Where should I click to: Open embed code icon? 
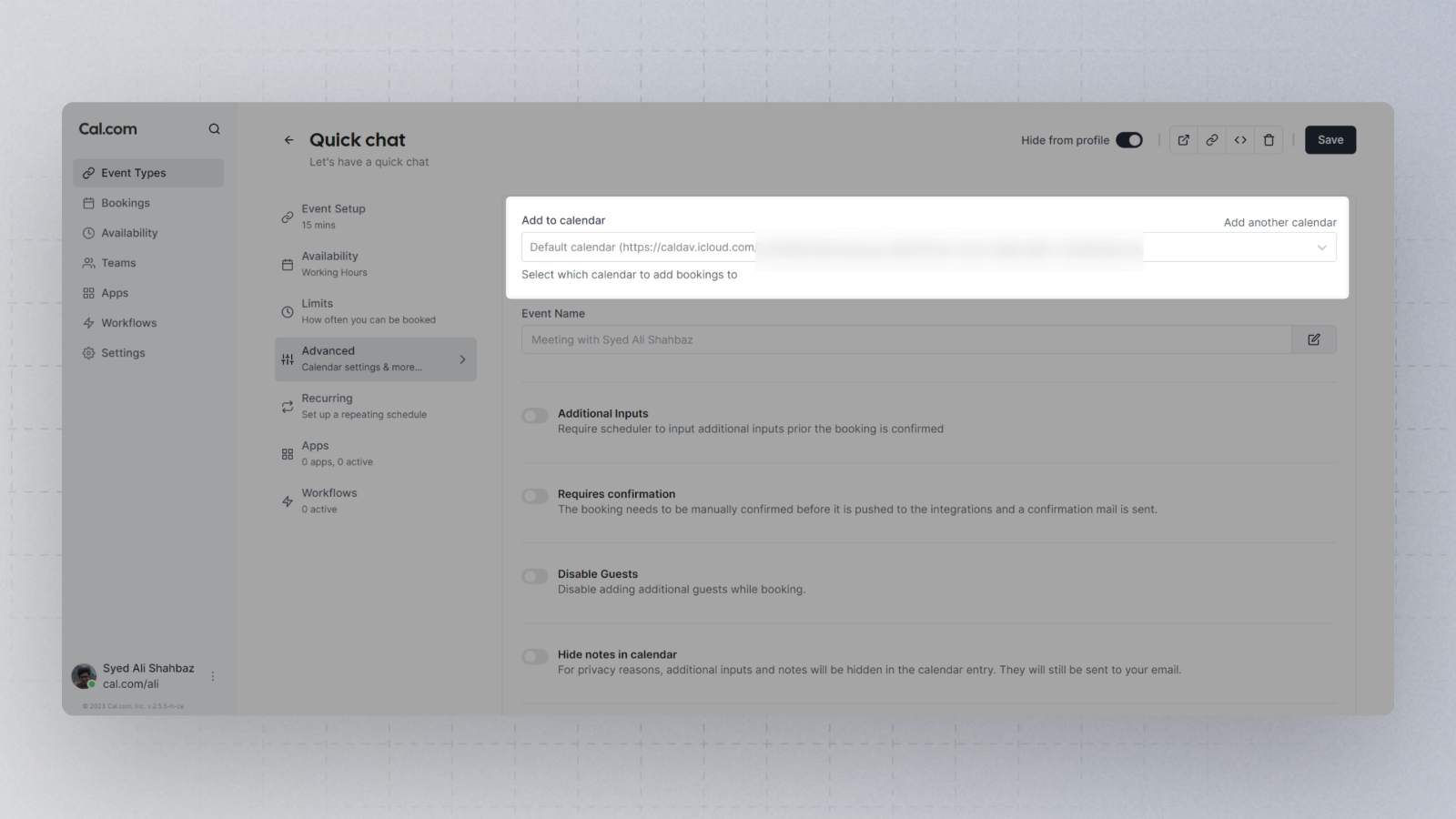pyautogui.click(x=1240, y=140)
